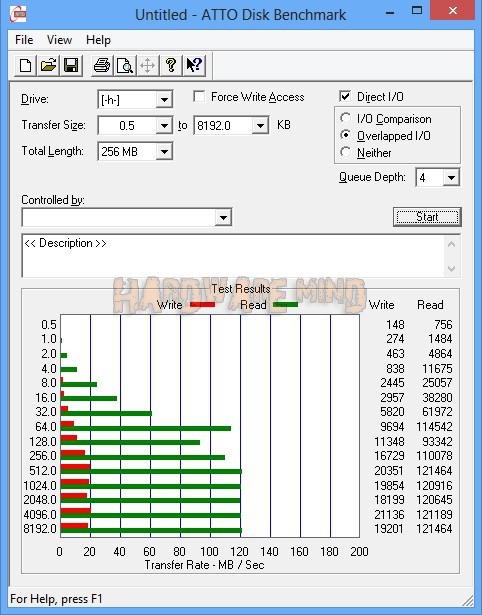Maximize the ATTO Disk Benchmark window

[417, 11]
